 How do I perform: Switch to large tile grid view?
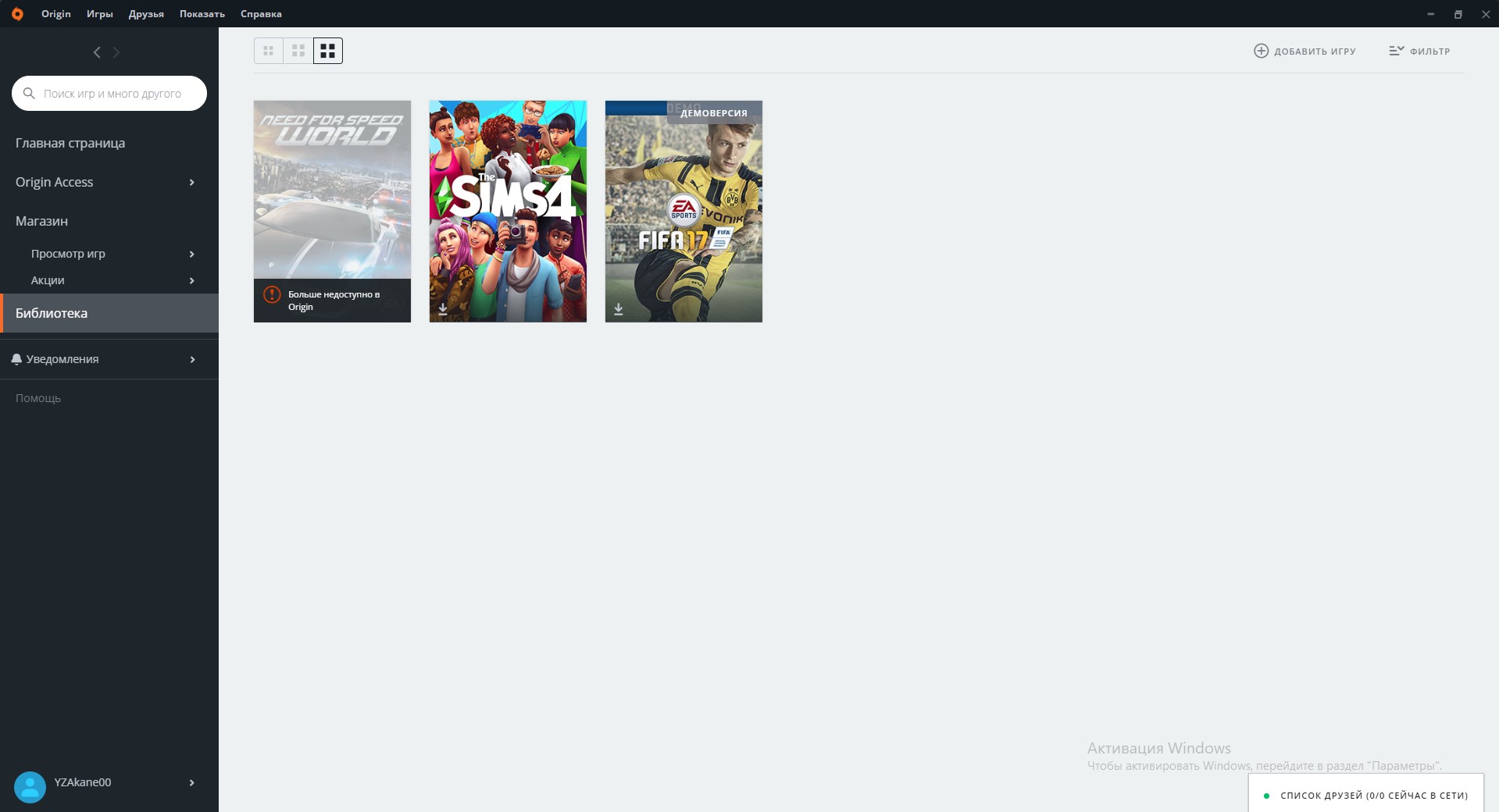(x=328, y=51)
